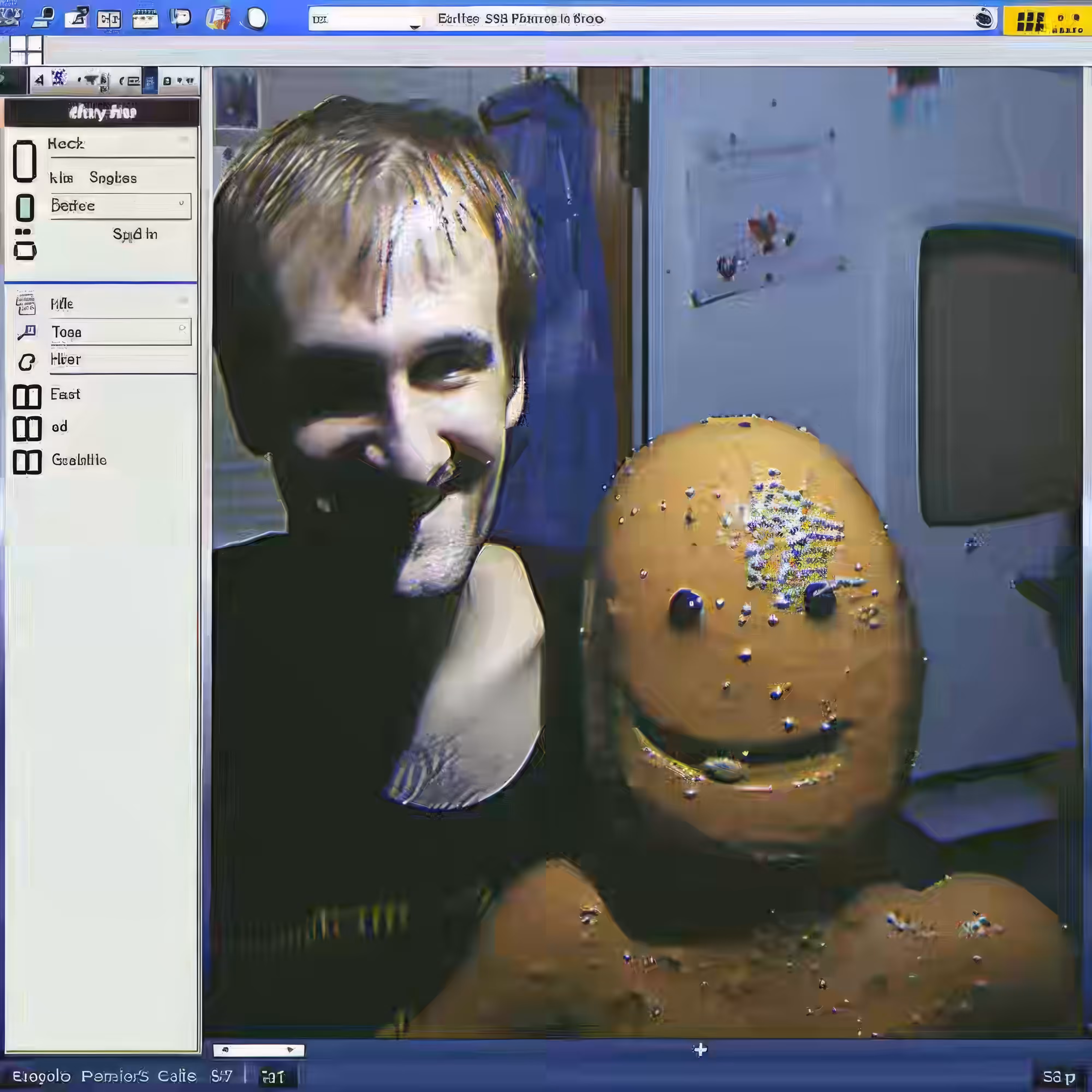
Task: Select the East item in side panel
Action: (66, 394)
